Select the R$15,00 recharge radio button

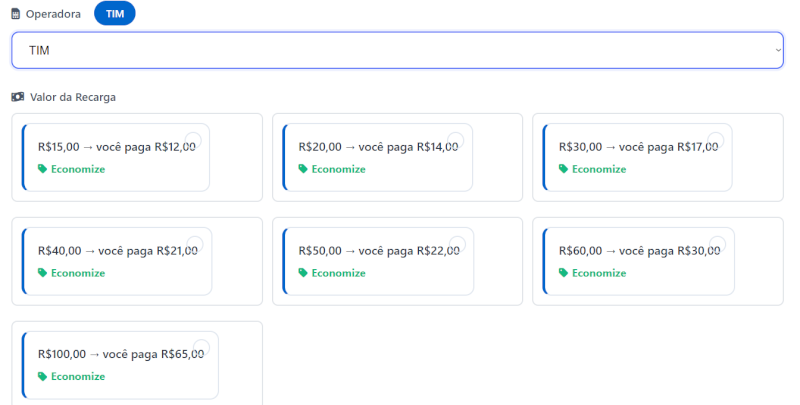click(x=193, y=141)
